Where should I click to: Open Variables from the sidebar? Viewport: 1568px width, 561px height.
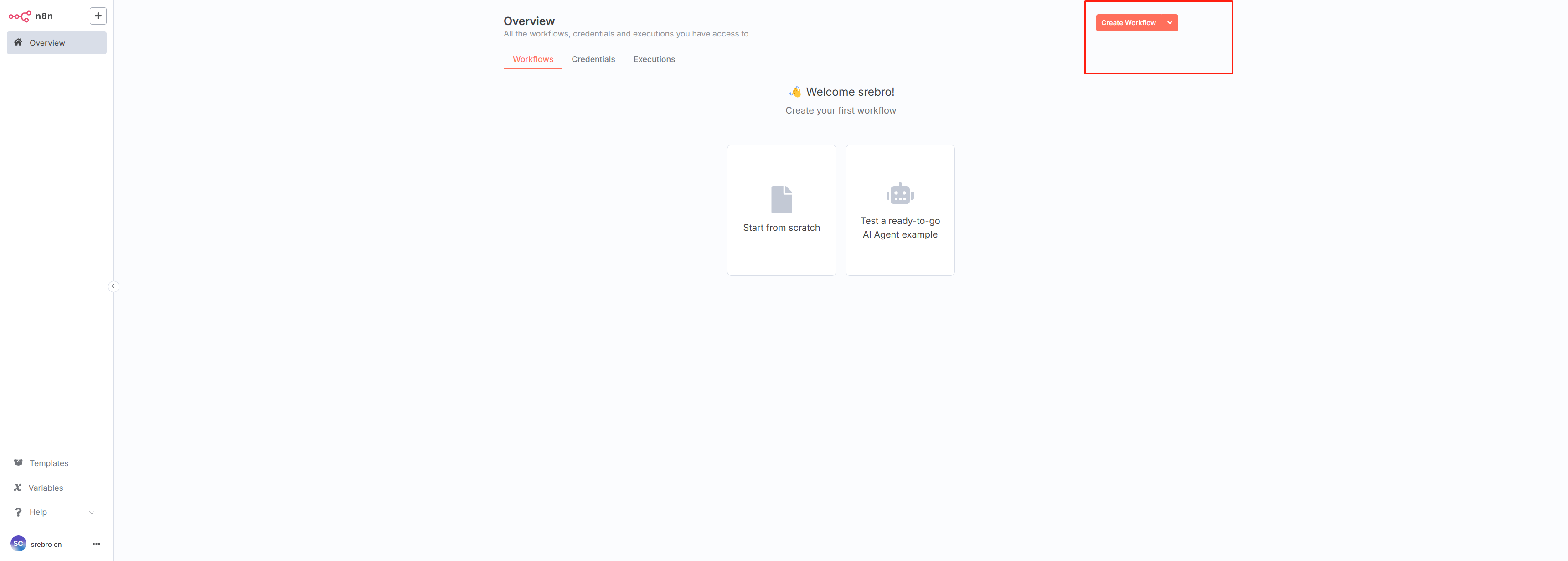tap(46, 488)
